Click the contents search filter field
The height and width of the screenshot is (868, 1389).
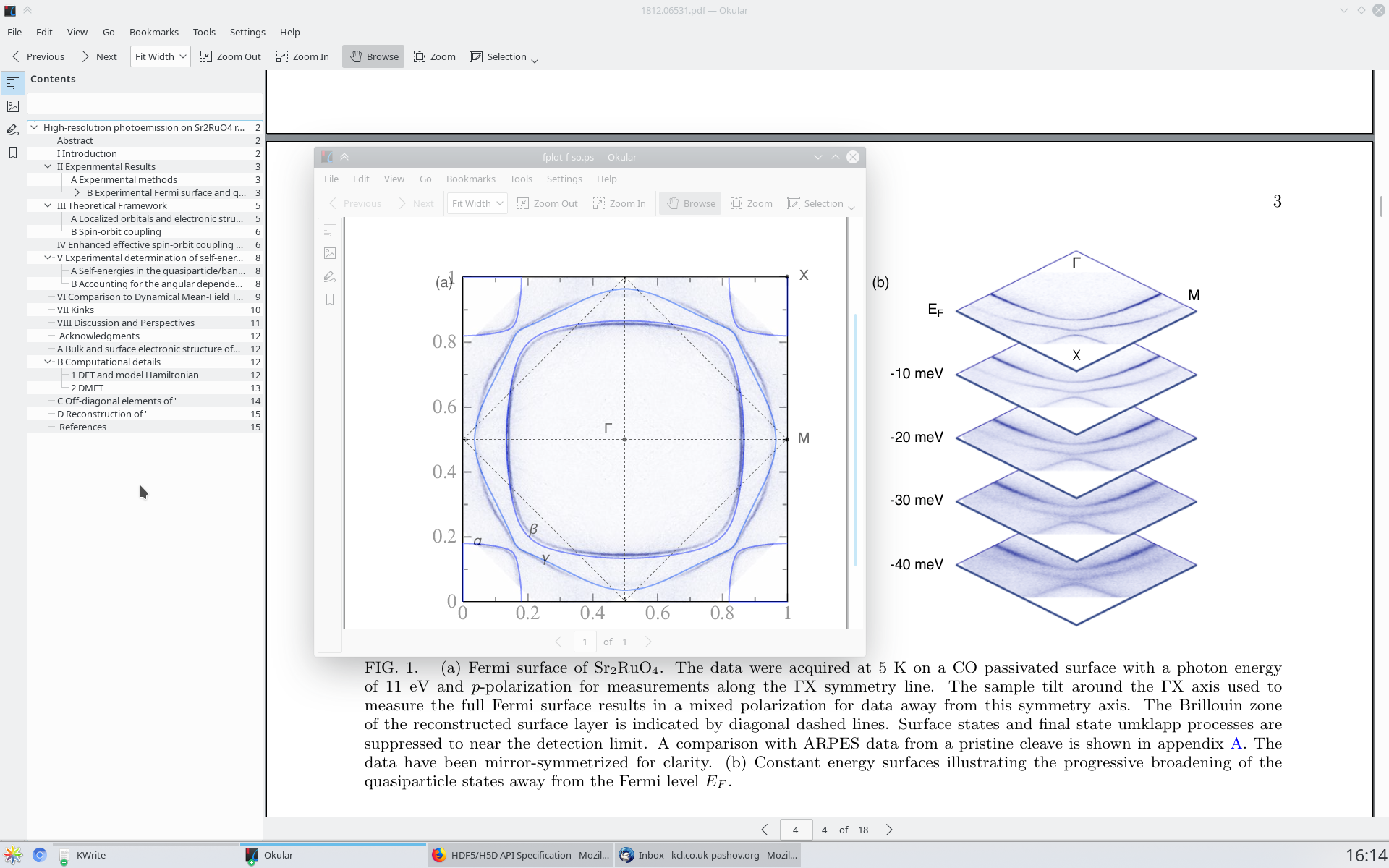point(145,103)
